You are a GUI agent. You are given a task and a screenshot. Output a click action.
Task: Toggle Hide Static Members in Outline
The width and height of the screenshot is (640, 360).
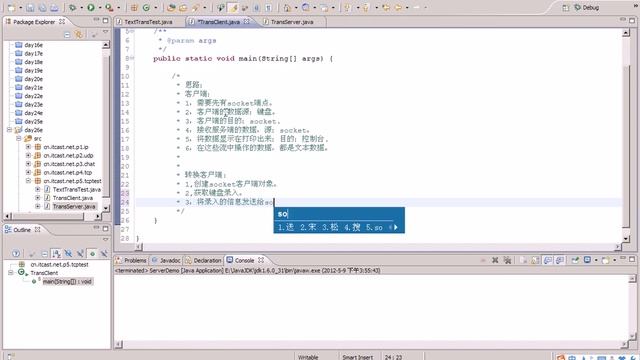click(x=80, y=253)
